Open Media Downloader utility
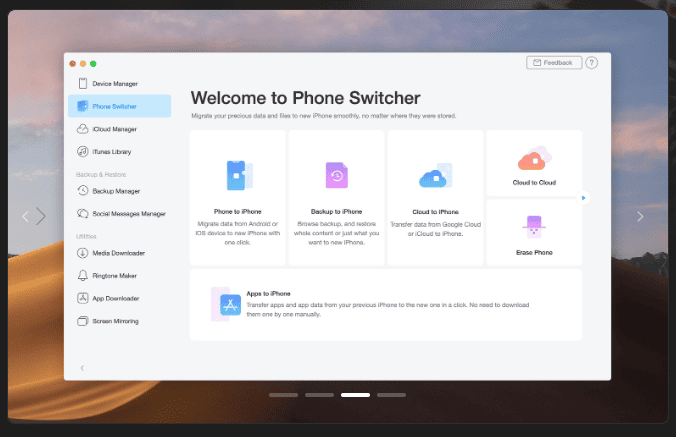 tap(119, 253)
